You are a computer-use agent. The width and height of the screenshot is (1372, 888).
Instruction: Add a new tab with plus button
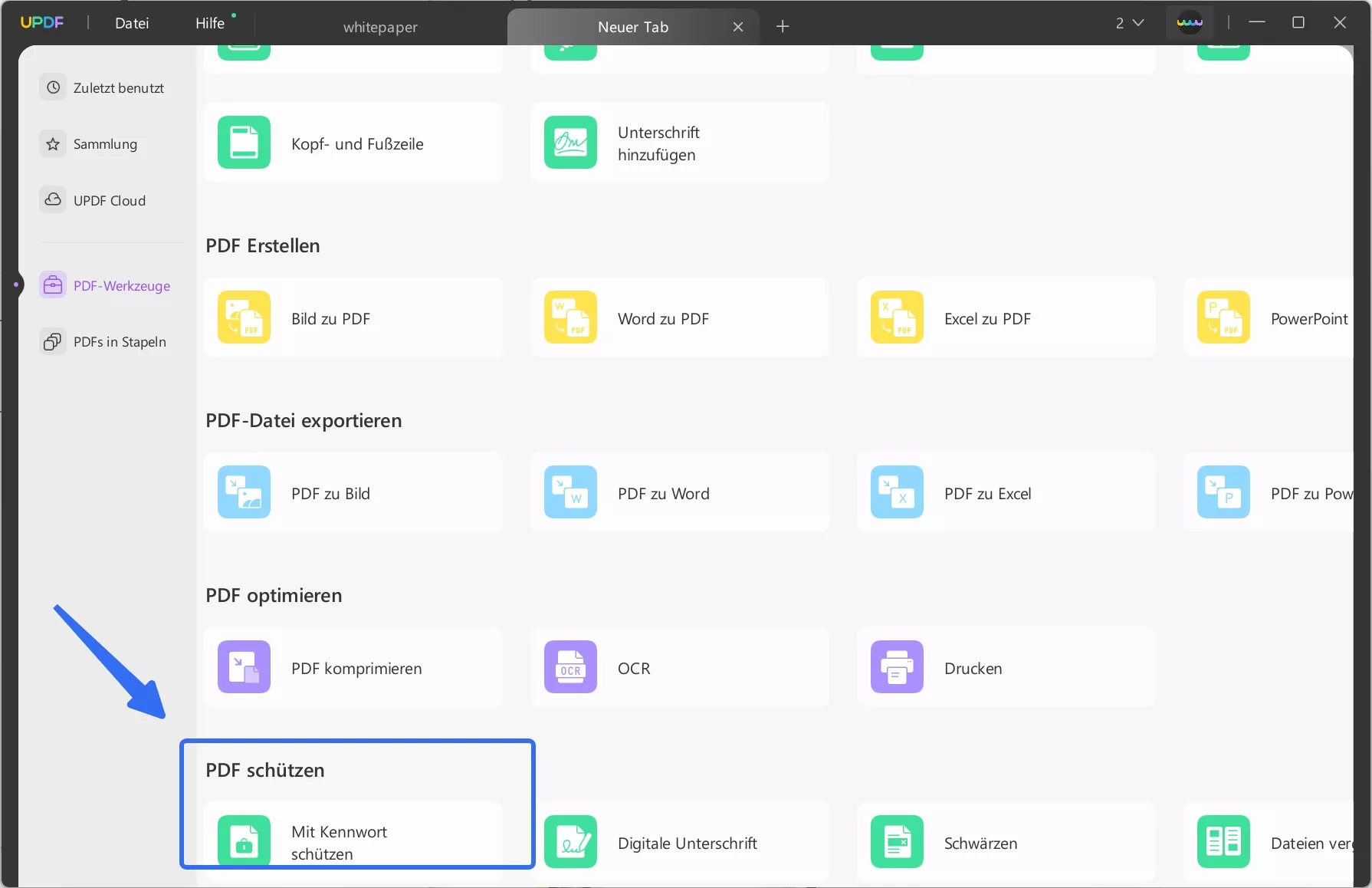click(x=783, y=27)
